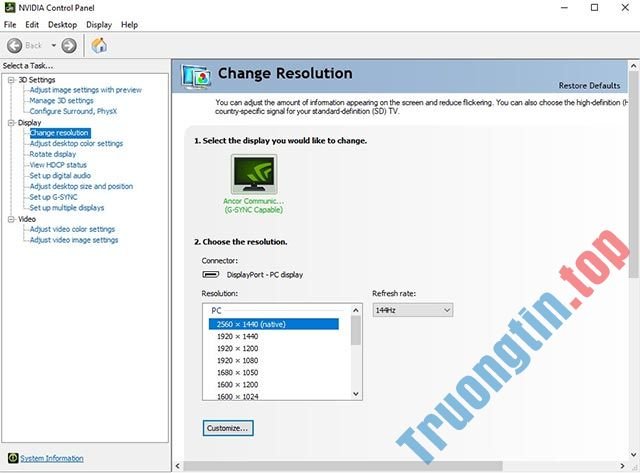
Task: Open the Desktop menu
Action: 62,24
